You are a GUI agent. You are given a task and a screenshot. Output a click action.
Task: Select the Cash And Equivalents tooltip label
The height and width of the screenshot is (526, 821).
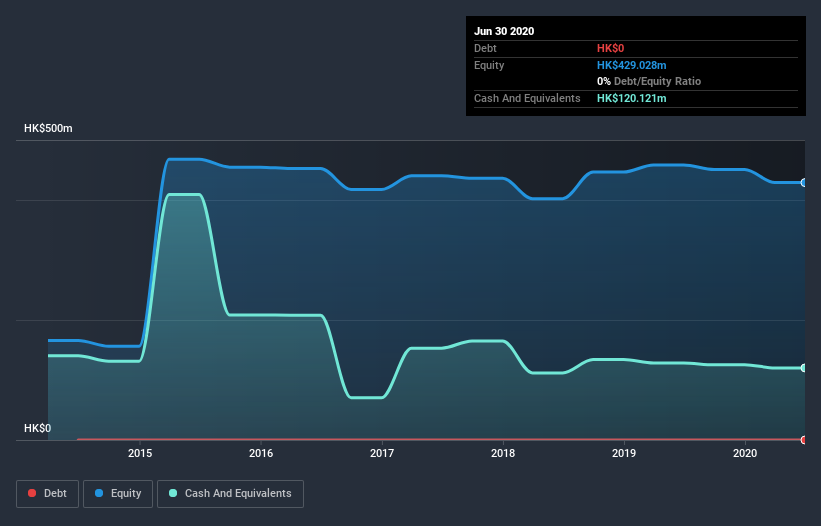(527, 98)
